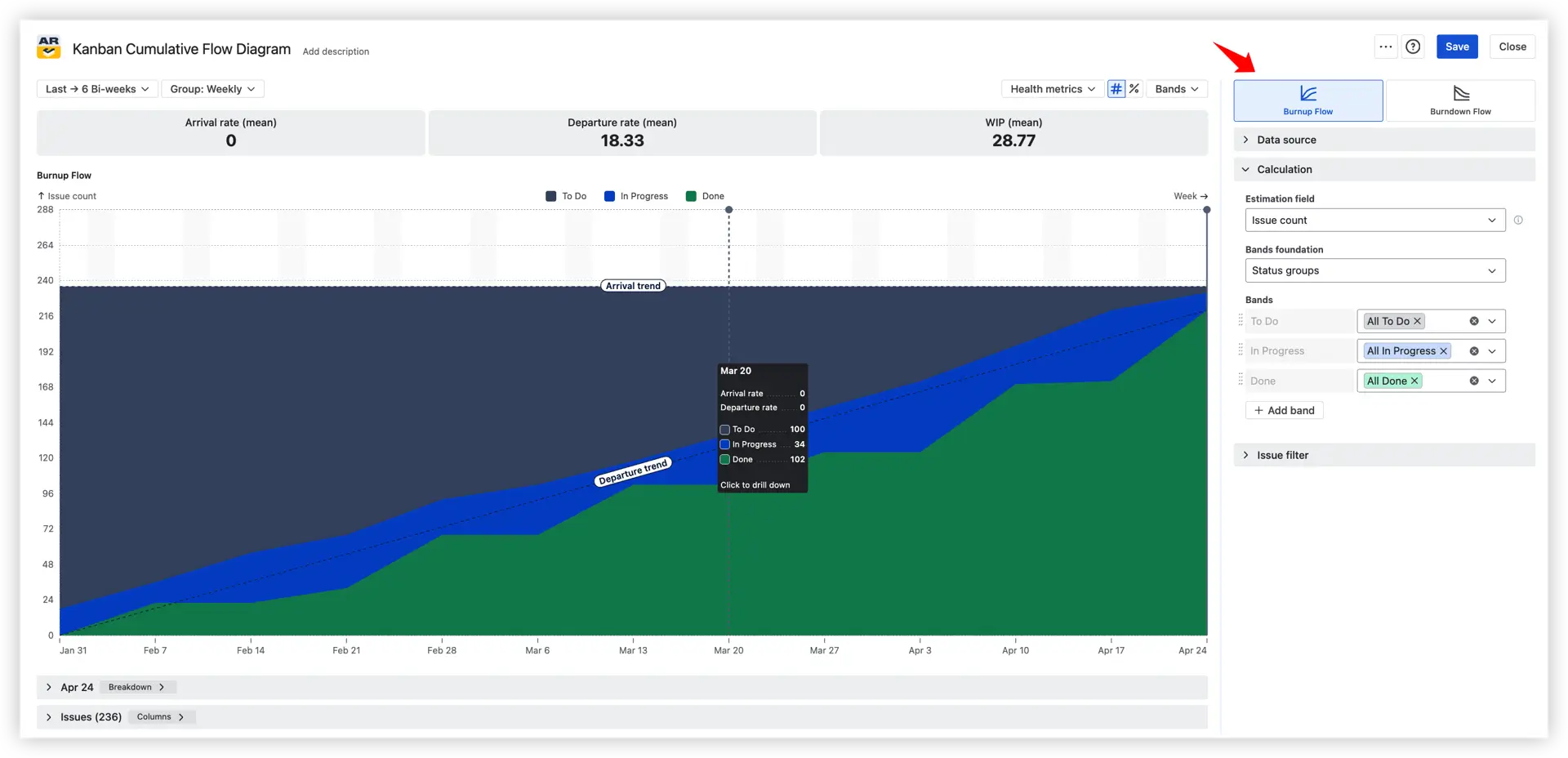1568x758 pixels.
Task: Click the Departure rate (mean) metric card
Action: tap(622, 132)
